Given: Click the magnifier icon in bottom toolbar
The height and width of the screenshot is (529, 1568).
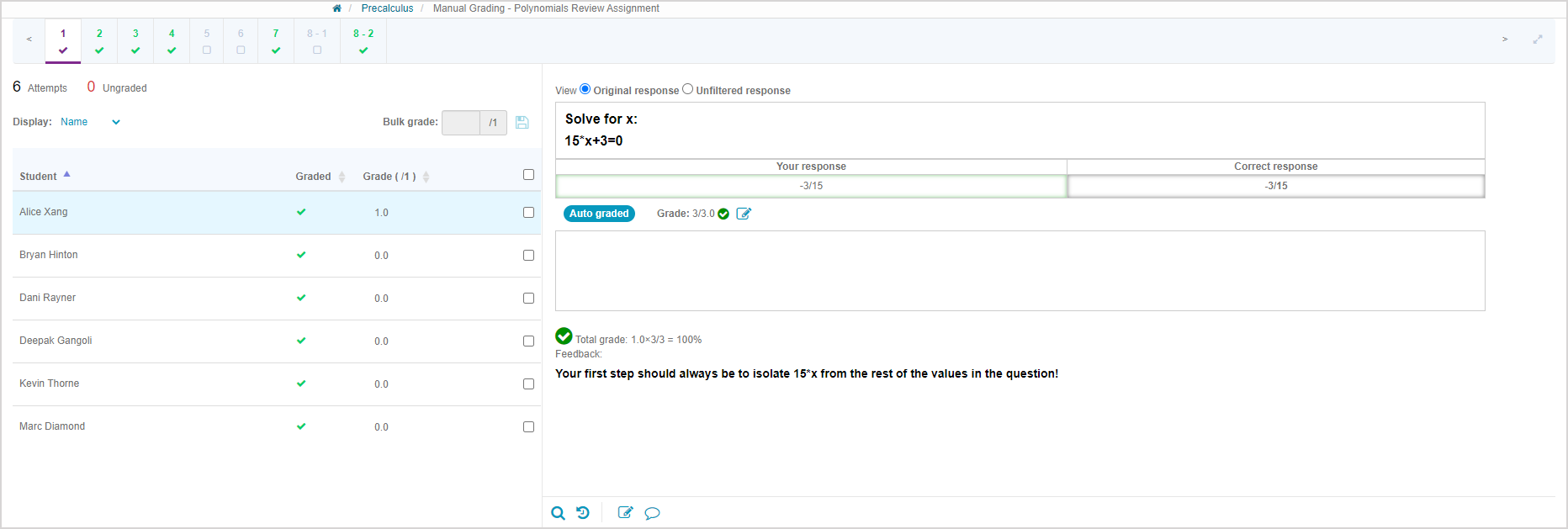Looking at the screenshot, I should 558,513.
